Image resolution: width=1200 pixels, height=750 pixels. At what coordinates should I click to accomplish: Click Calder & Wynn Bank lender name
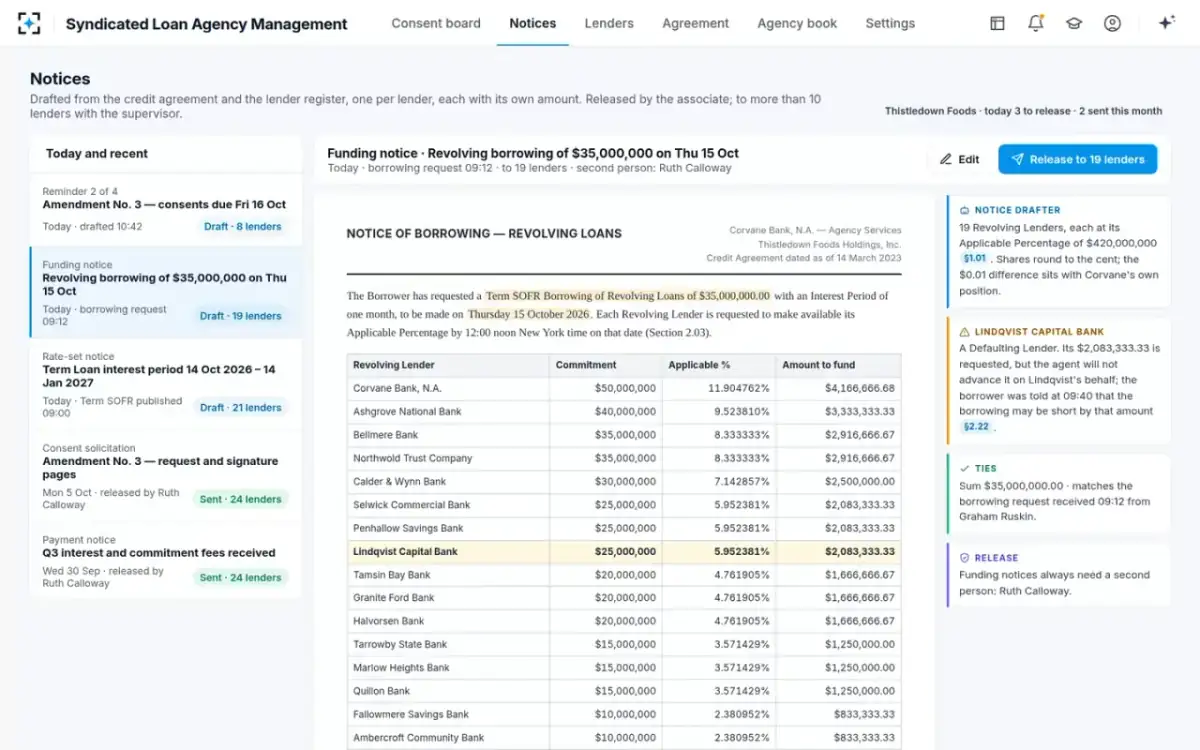coord(399,481)
